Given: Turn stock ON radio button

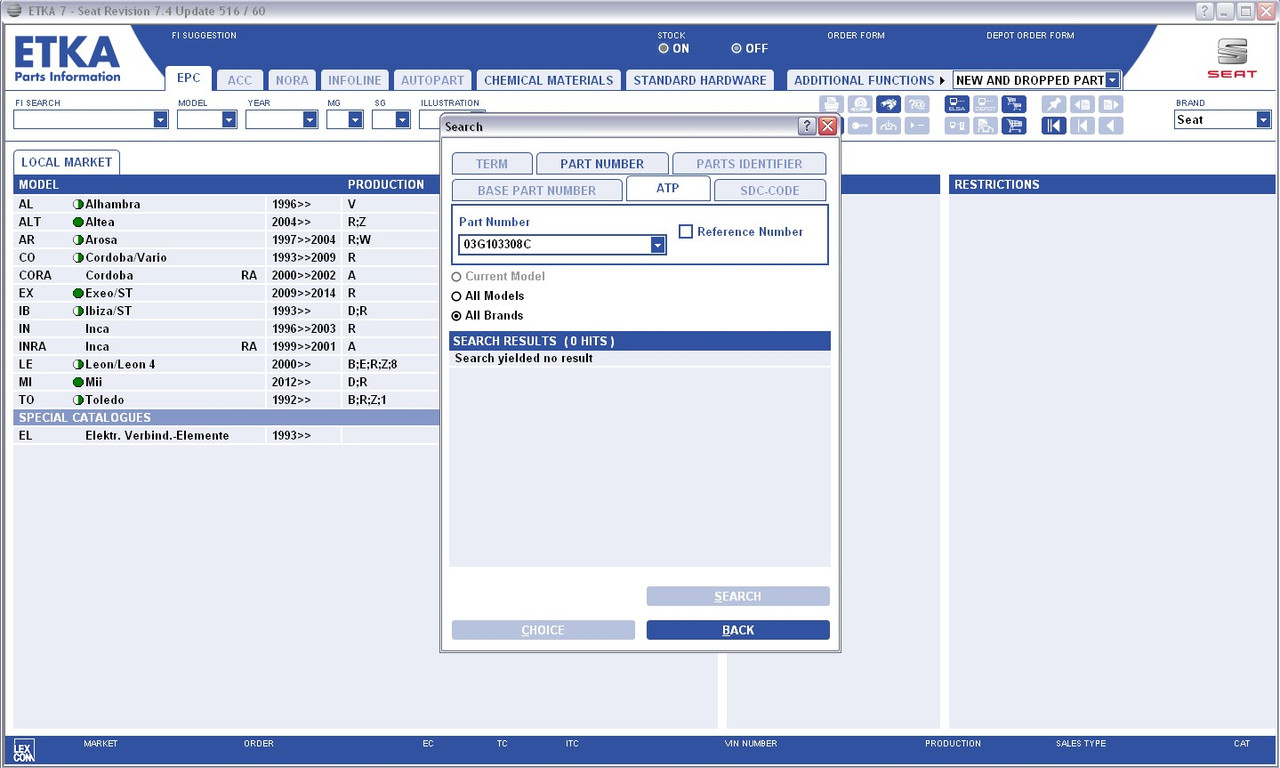Looking at the screenshot, I should tap(663, 48).
